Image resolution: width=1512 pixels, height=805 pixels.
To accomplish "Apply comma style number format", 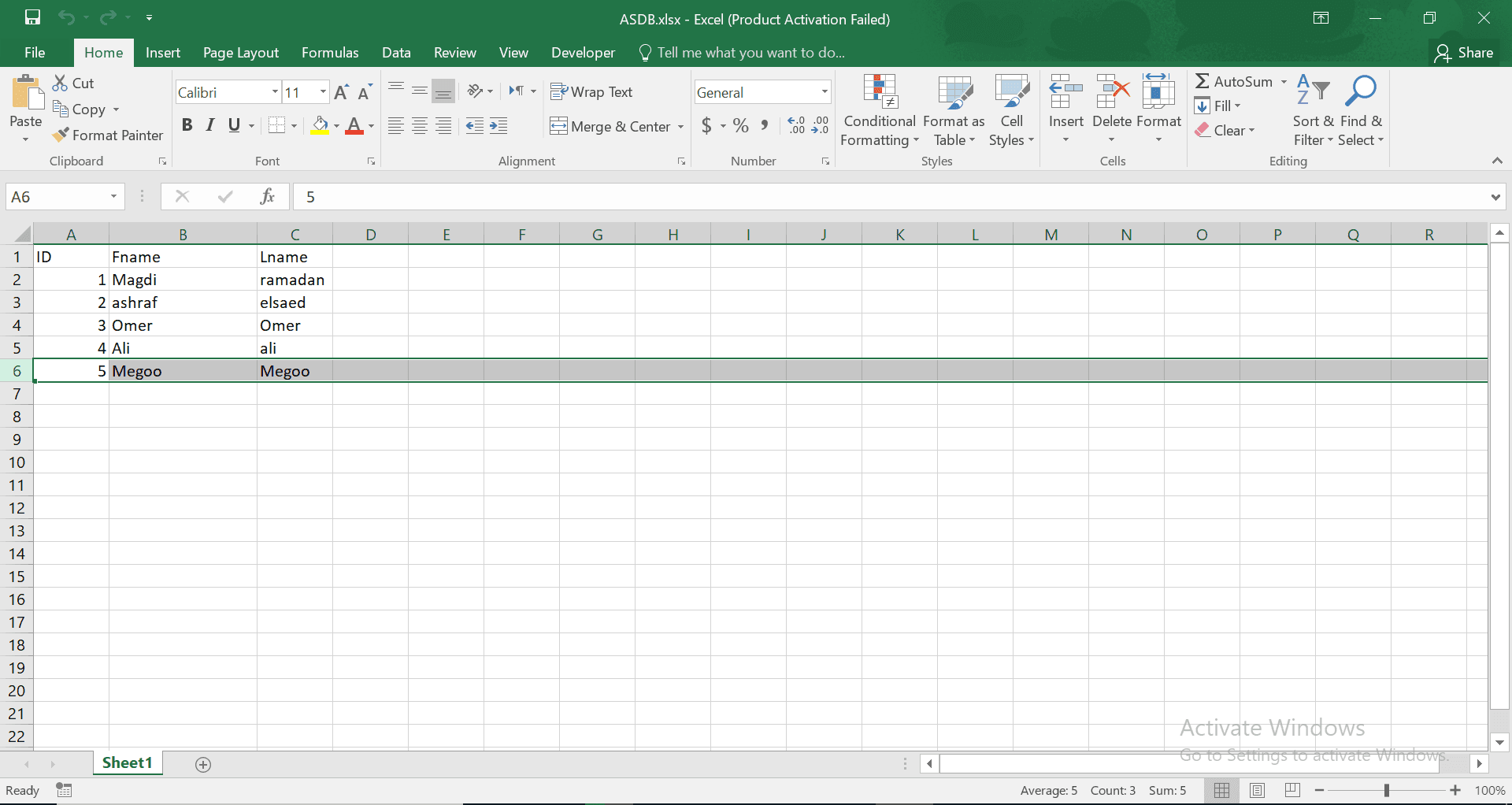I will tap(765, 125).
